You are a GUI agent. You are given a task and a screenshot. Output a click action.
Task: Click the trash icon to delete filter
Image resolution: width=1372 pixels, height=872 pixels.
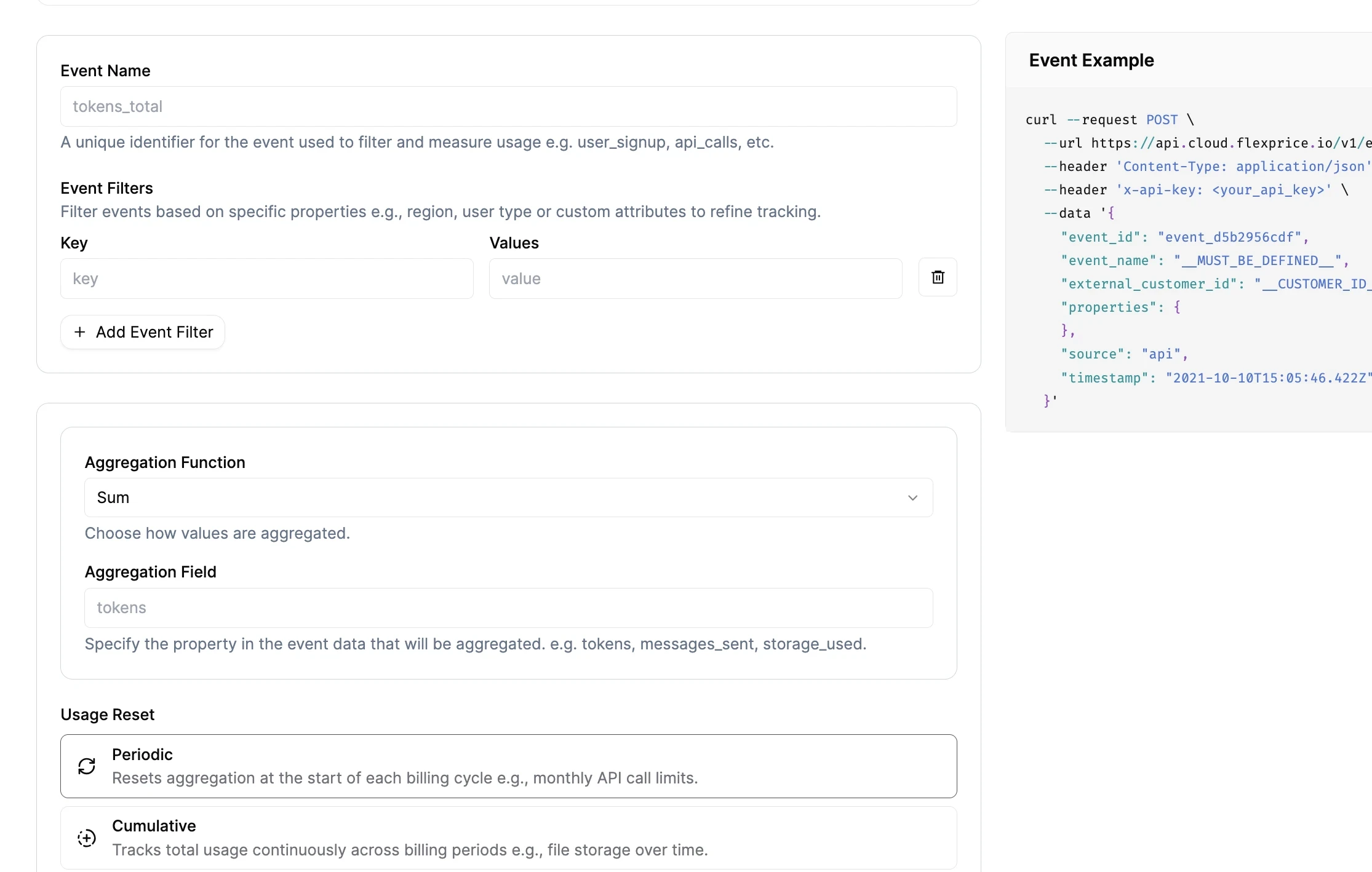coord(937,277)
